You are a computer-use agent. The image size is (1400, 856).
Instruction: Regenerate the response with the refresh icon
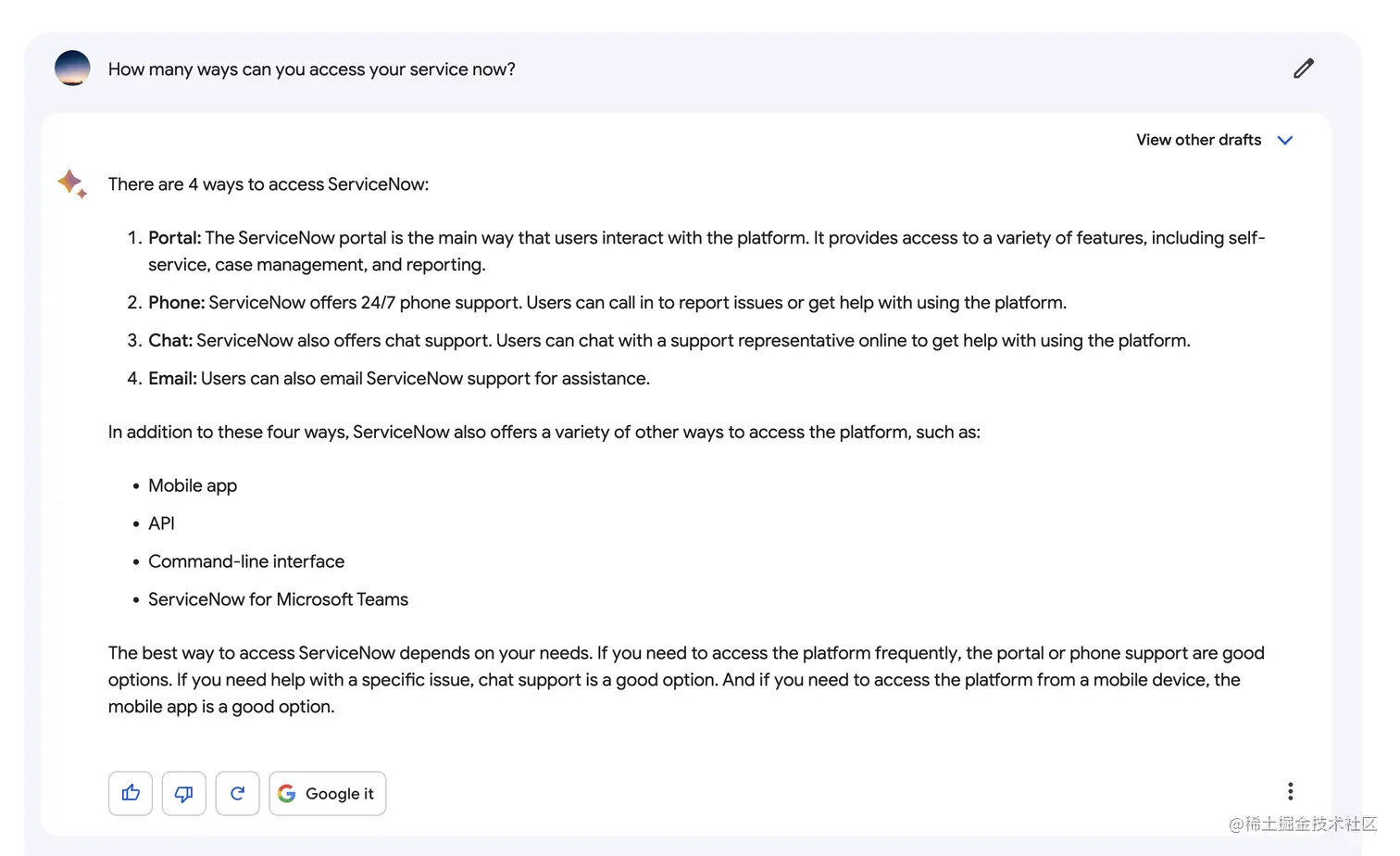pyautogui.click(x=238, y=793)
